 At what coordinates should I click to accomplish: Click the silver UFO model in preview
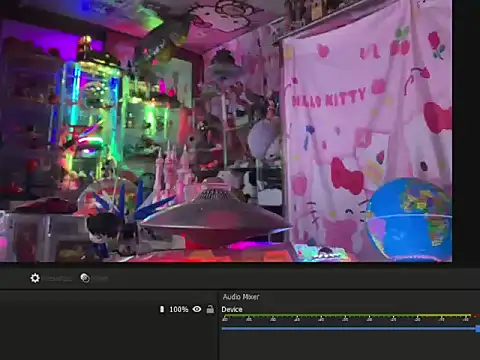click(x=213, y=217)
